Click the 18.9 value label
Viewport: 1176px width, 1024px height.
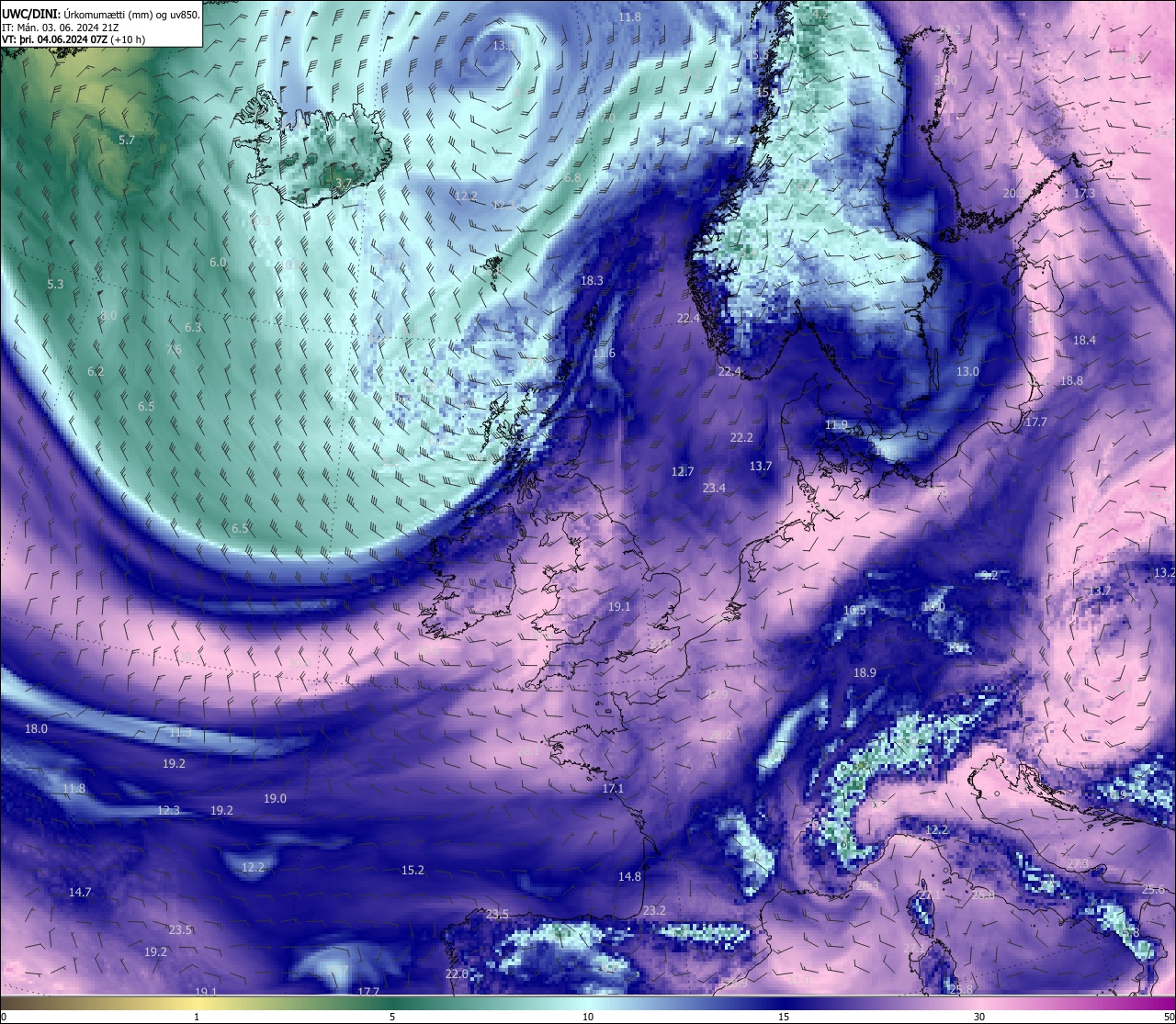tap(865, 672)
